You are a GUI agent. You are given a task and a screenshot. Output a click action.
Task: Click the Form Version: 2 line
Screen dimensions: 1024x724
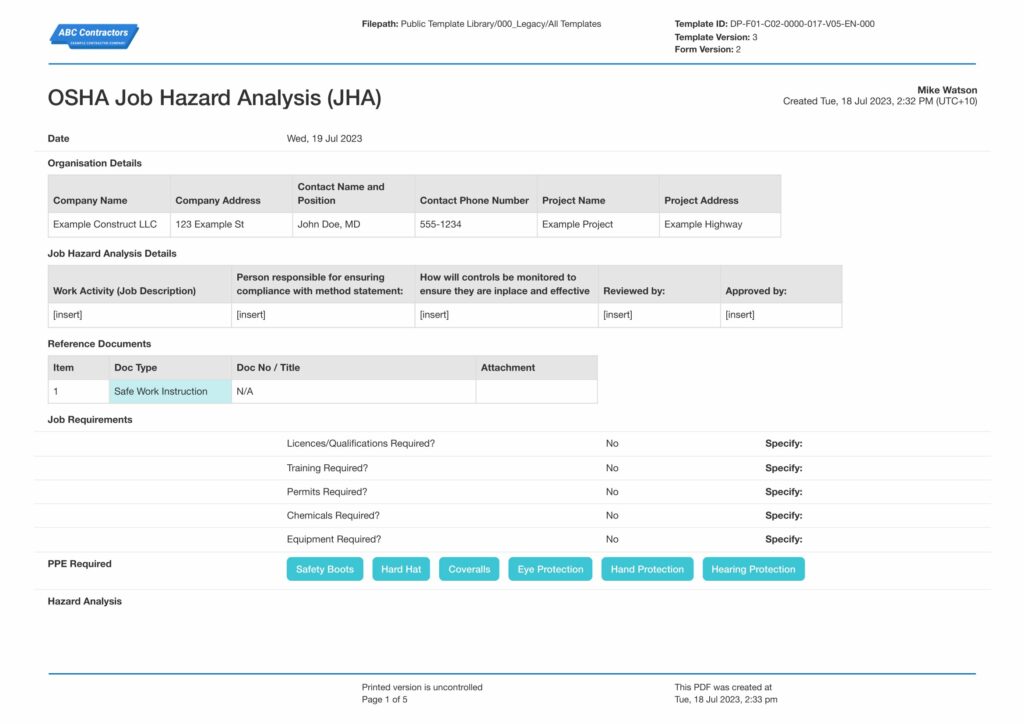tap(707, 50)
